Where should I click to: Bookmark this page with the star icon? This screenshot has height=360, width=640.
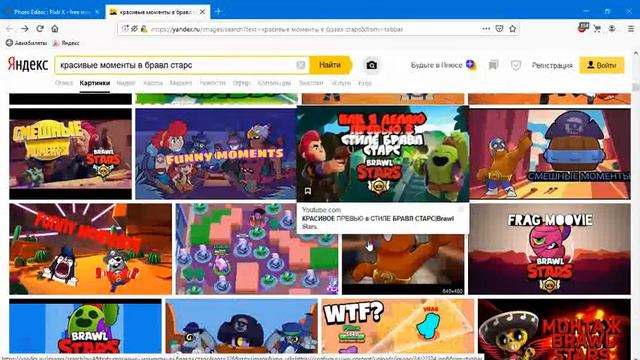click(513, 29)
